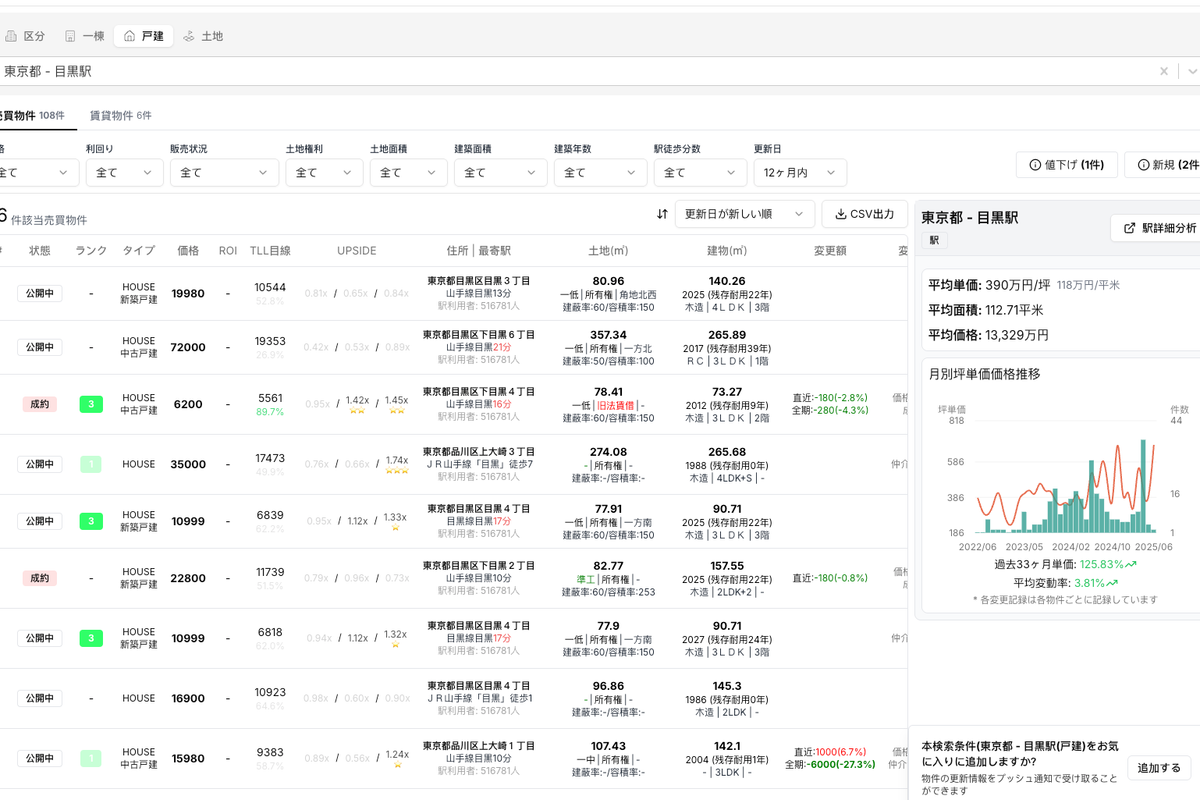Open the 土地権利 filter dropdown
This screenshot has height=800, width=1200.
(324, 172)
